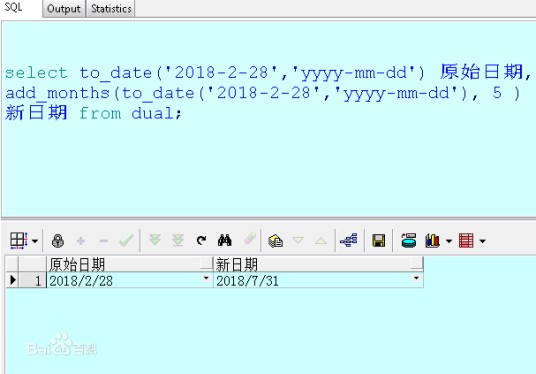Click the fetch last page arrows icon
Image resolution: width=536 pixels, height=374 pixels.
[x=178, y=240]
